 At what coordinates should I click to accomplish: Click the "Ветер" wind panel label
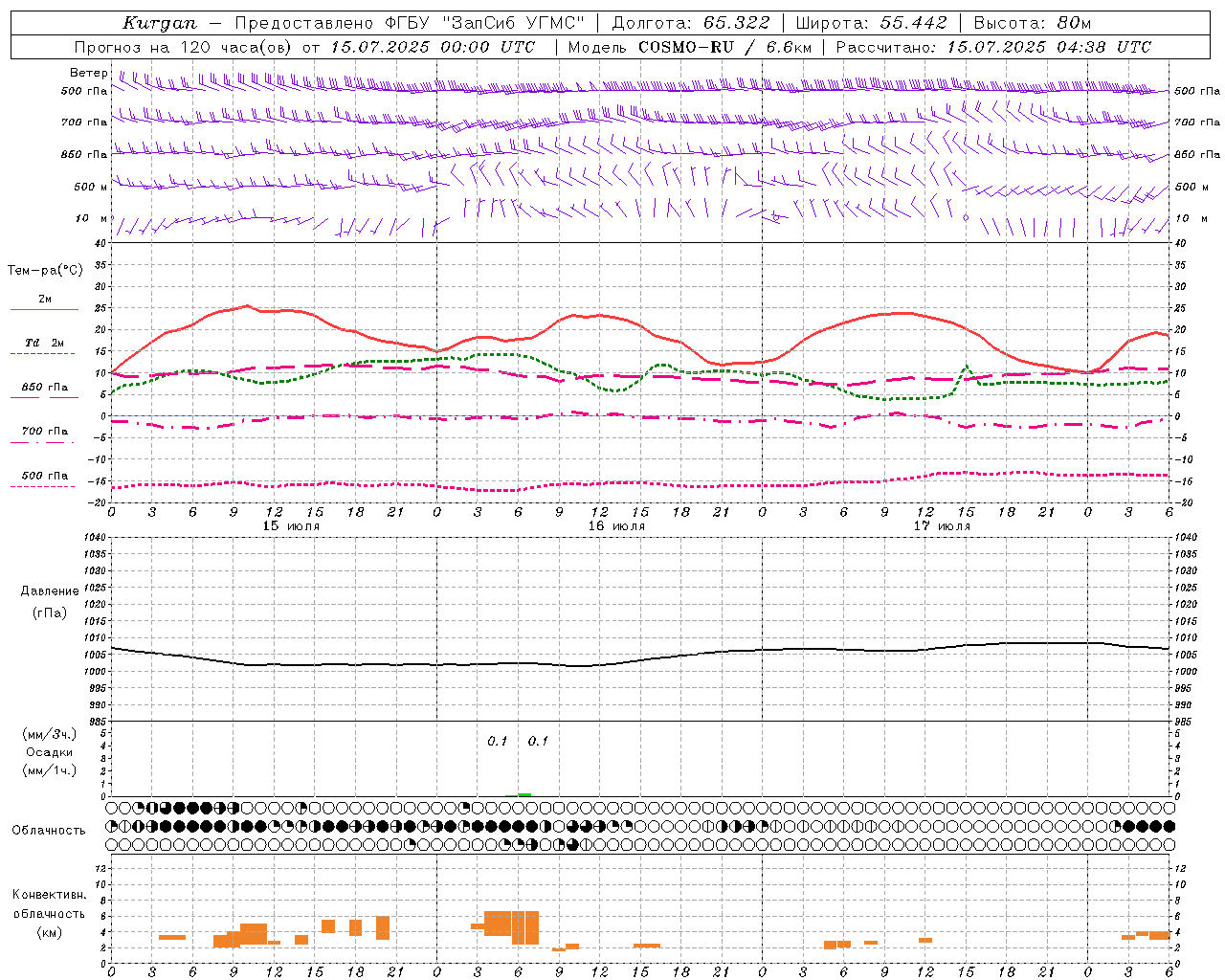88,73
